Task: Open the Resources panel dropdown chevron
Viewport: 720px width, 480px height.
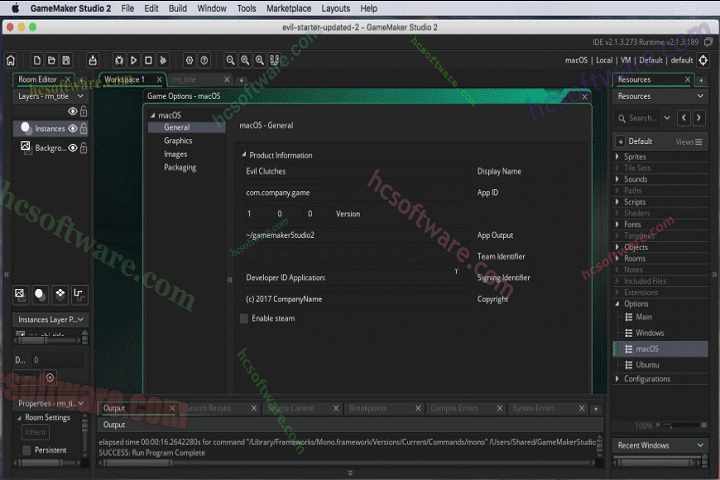Action: click(700, 96)
